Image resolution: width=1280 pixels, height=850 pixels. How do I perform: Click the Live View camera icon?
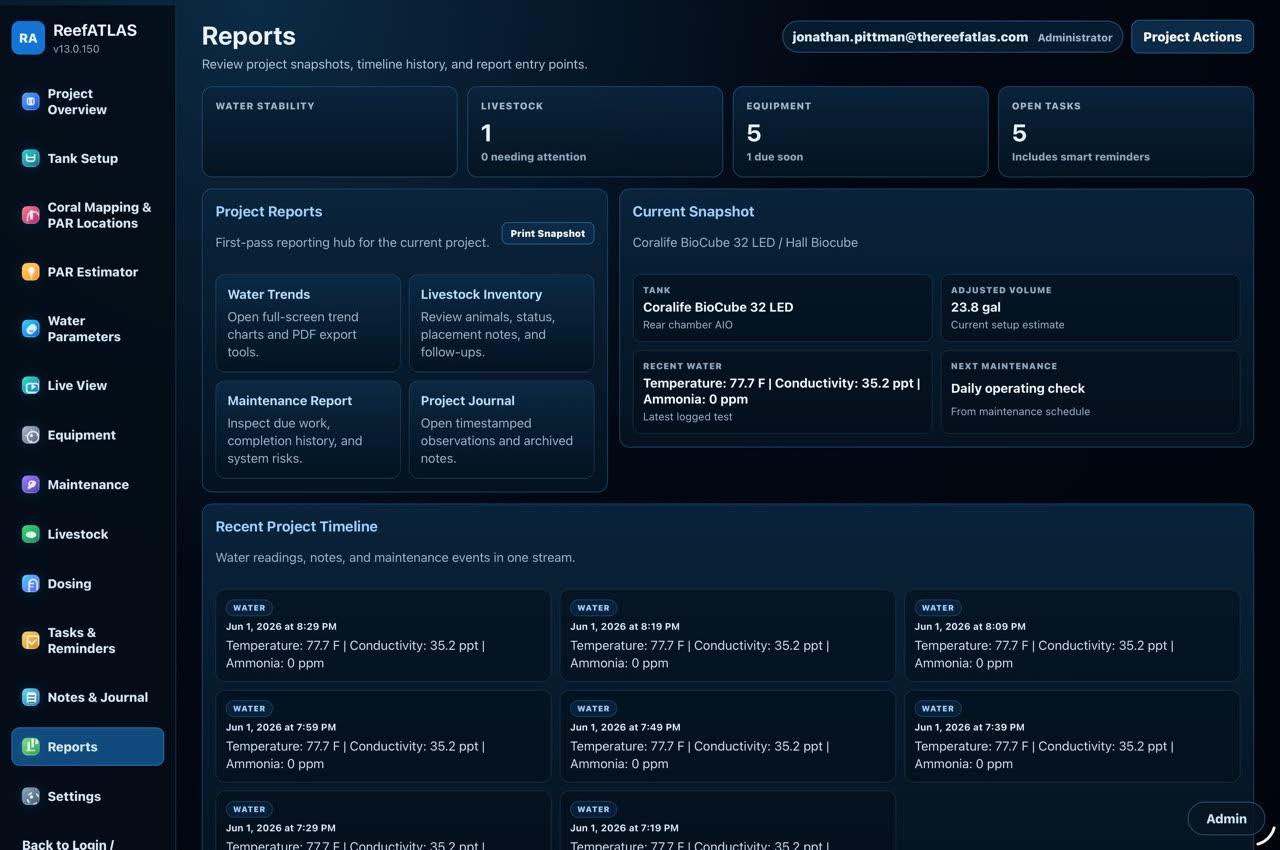[x=31, y=385]
